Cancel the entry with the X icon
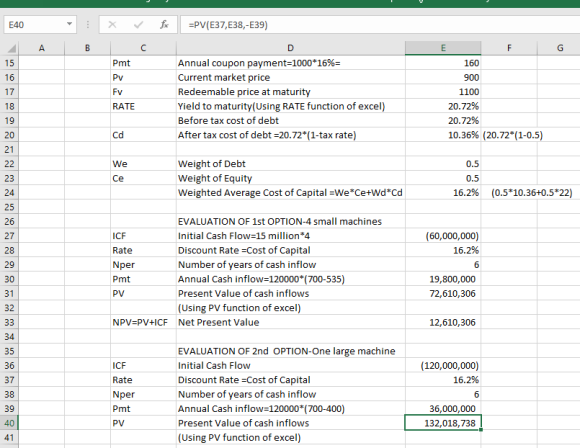 [112, 25]
